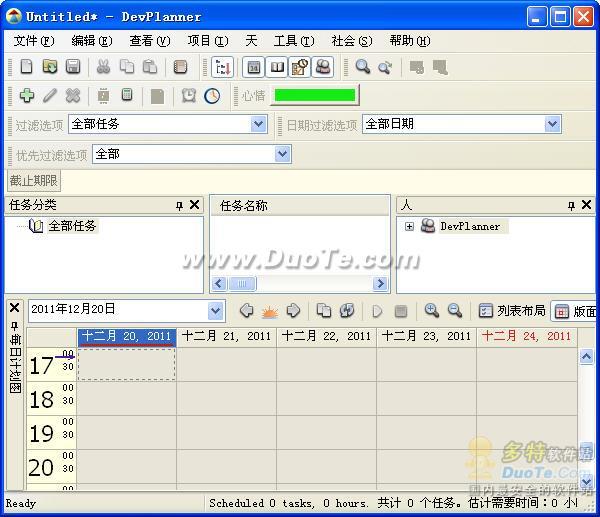Pin the 每日计划图 panel
Viewport: 600px width, 517px height.
15,326
